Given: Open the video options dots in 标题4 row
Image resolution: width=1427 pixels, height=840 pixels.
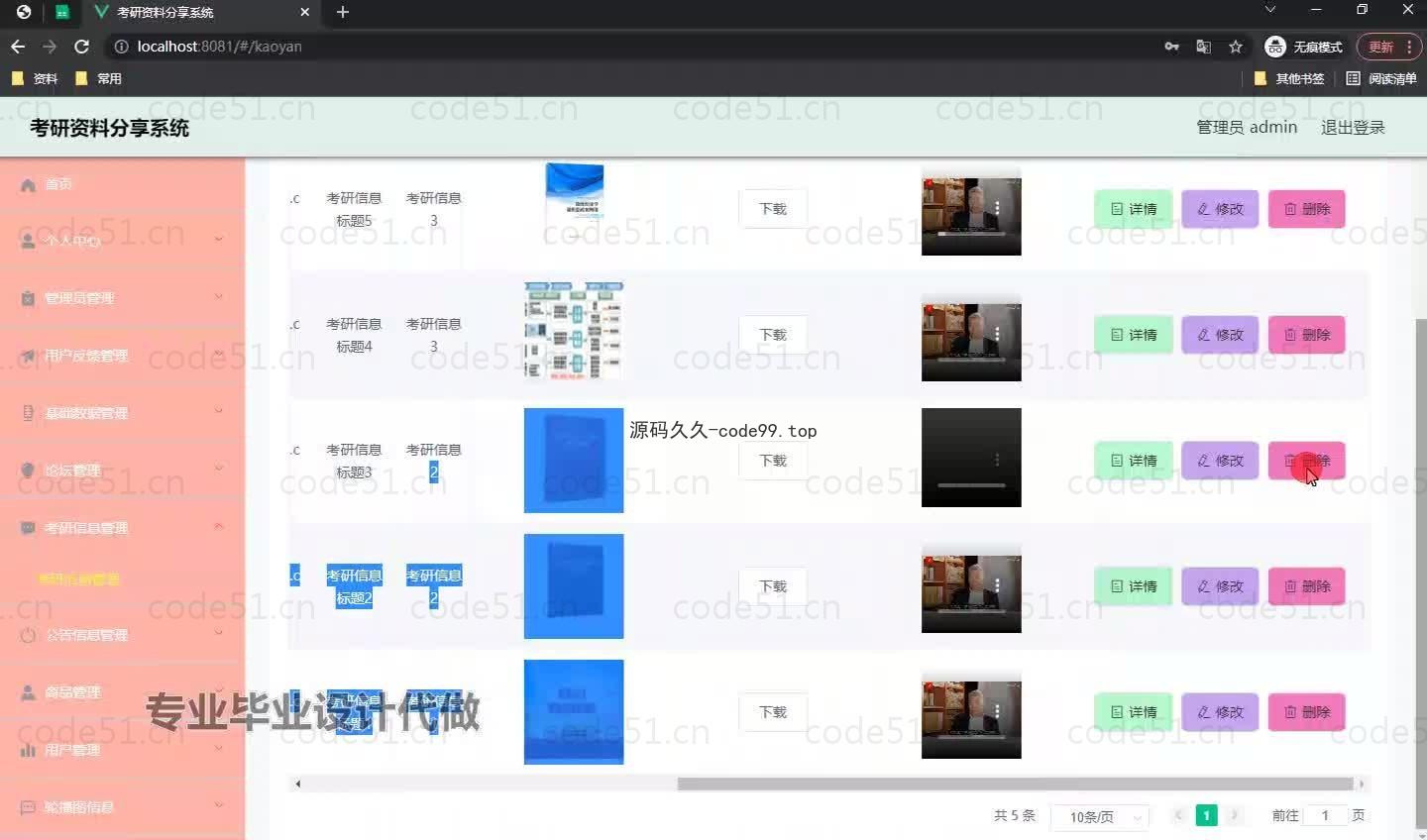Looking at the screenshot, I should tap(997, 334).
